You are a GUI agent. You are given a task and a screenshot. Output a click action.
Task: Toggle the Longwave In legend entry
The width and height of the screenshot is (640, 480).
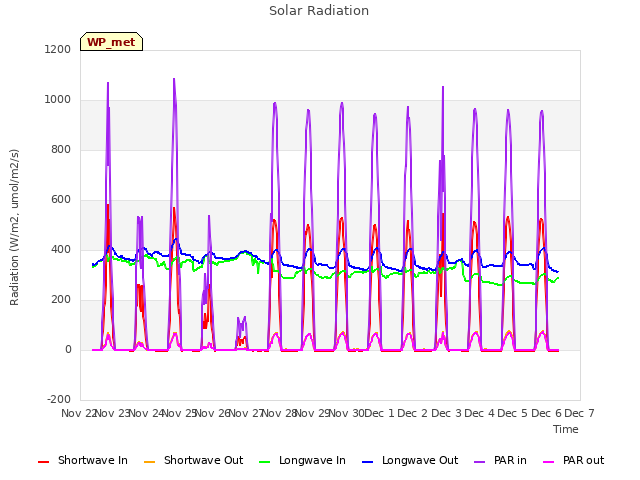pyautogui.click(x=302, y=460)
